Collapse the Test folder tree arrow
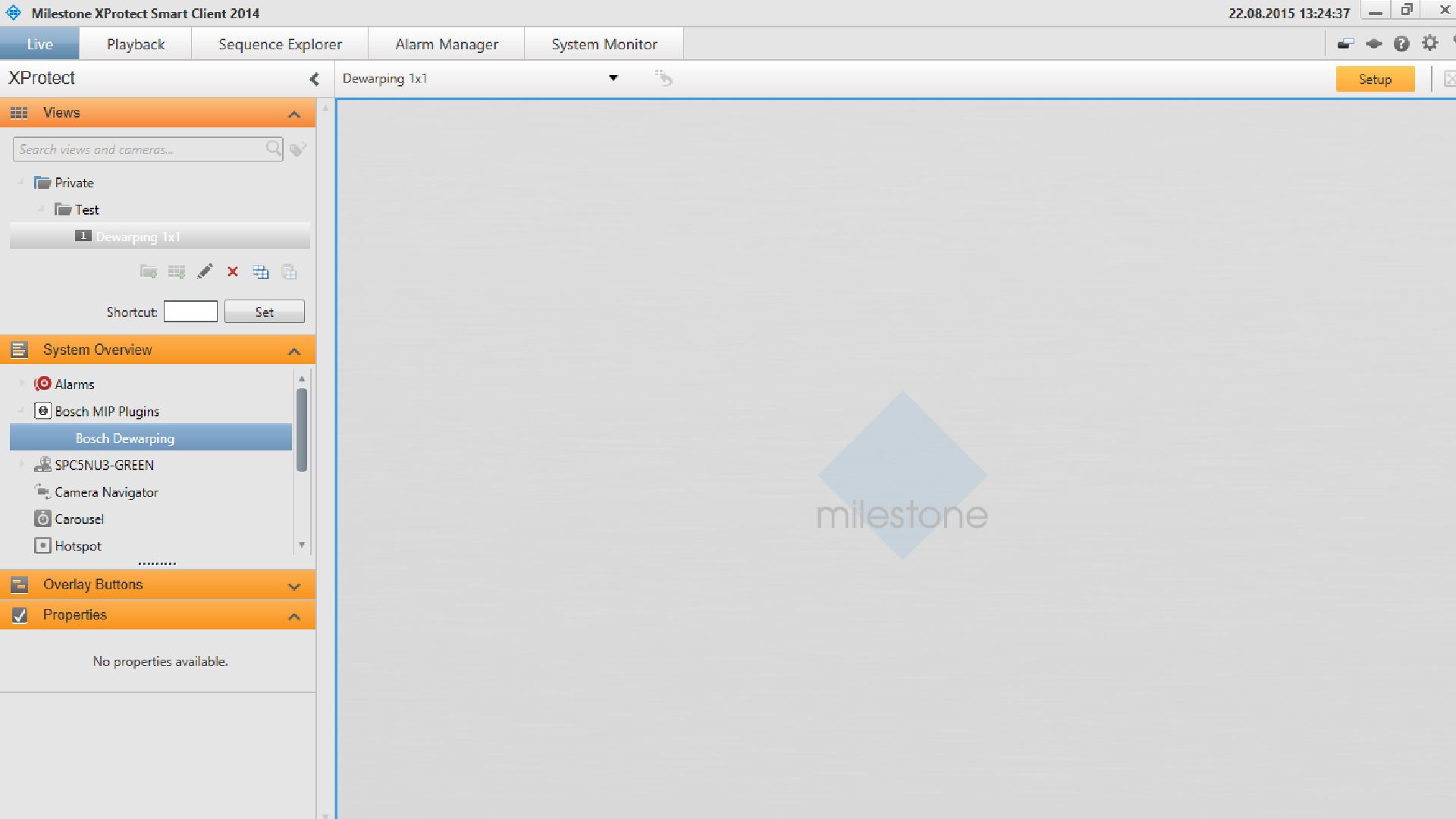Image resolution: width=1456 pixels, height=819 pixels. [41, 209]
